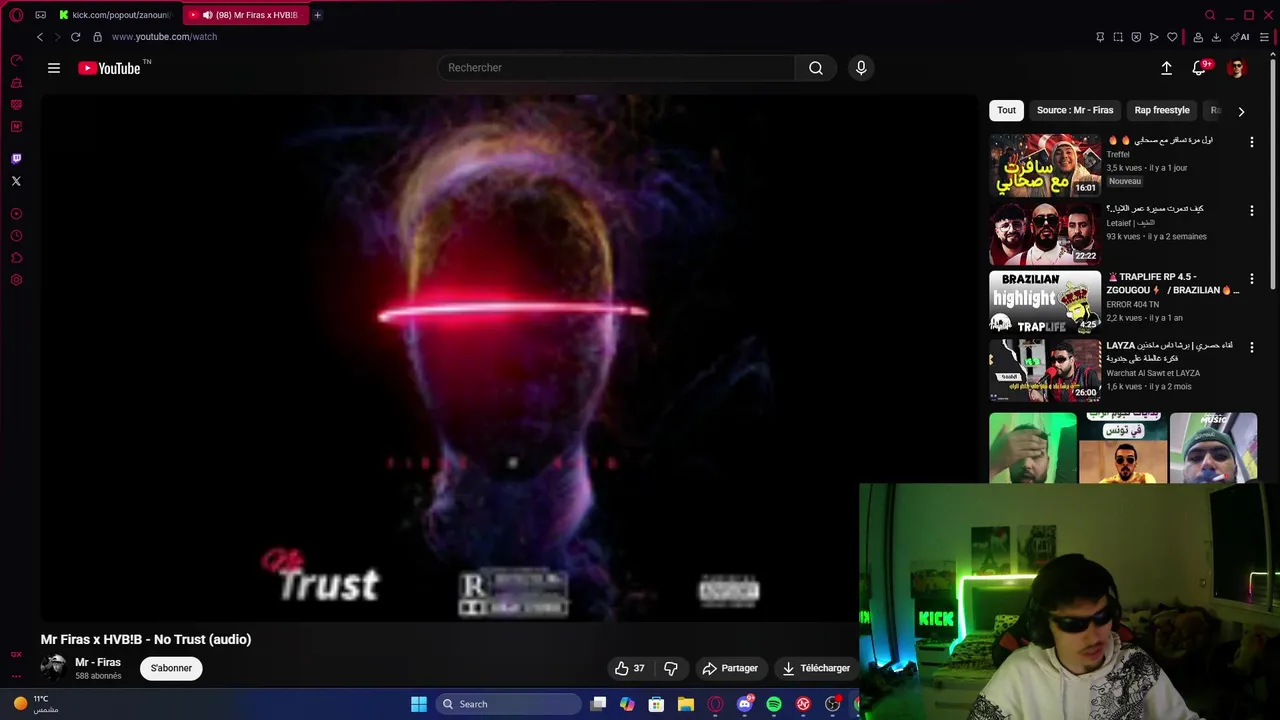Click the Télécharger download button
Viewport: 1280px width, 720px height.
pyautogui.click(x=816, y=668)
